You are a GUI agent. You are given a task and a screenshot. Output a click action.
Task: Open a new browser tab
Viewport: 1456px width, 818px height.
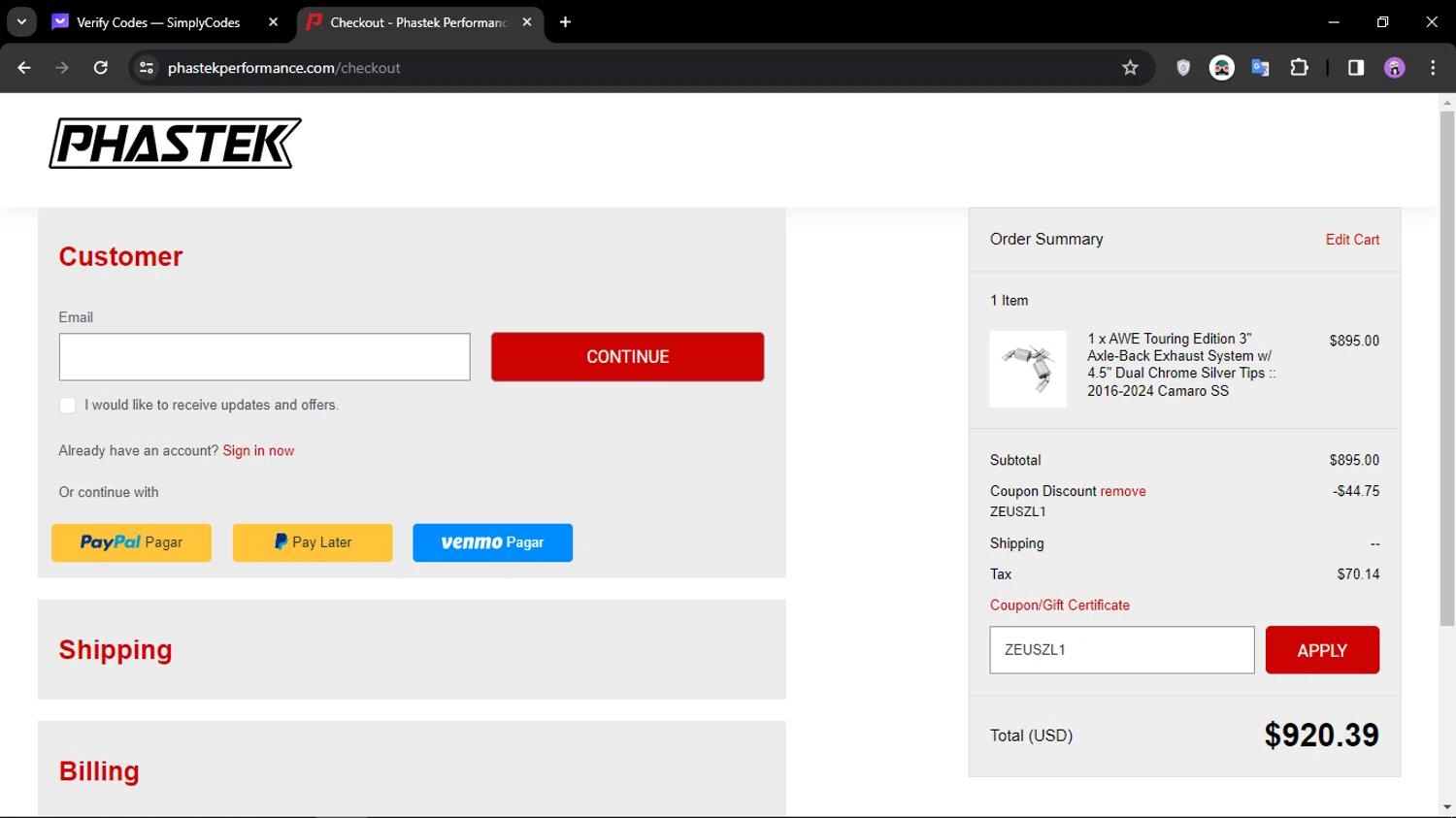(565, 21)
